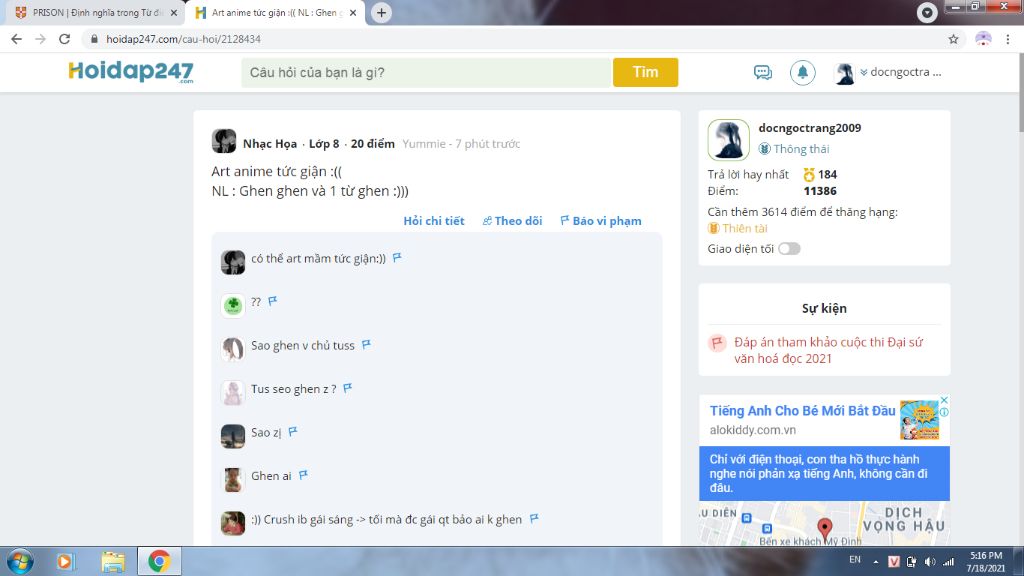The width and height of the screenshot is (1024, 576).
Task: Report comment 'có thể art mằm tức giận:))'
Action: [397, 257]
